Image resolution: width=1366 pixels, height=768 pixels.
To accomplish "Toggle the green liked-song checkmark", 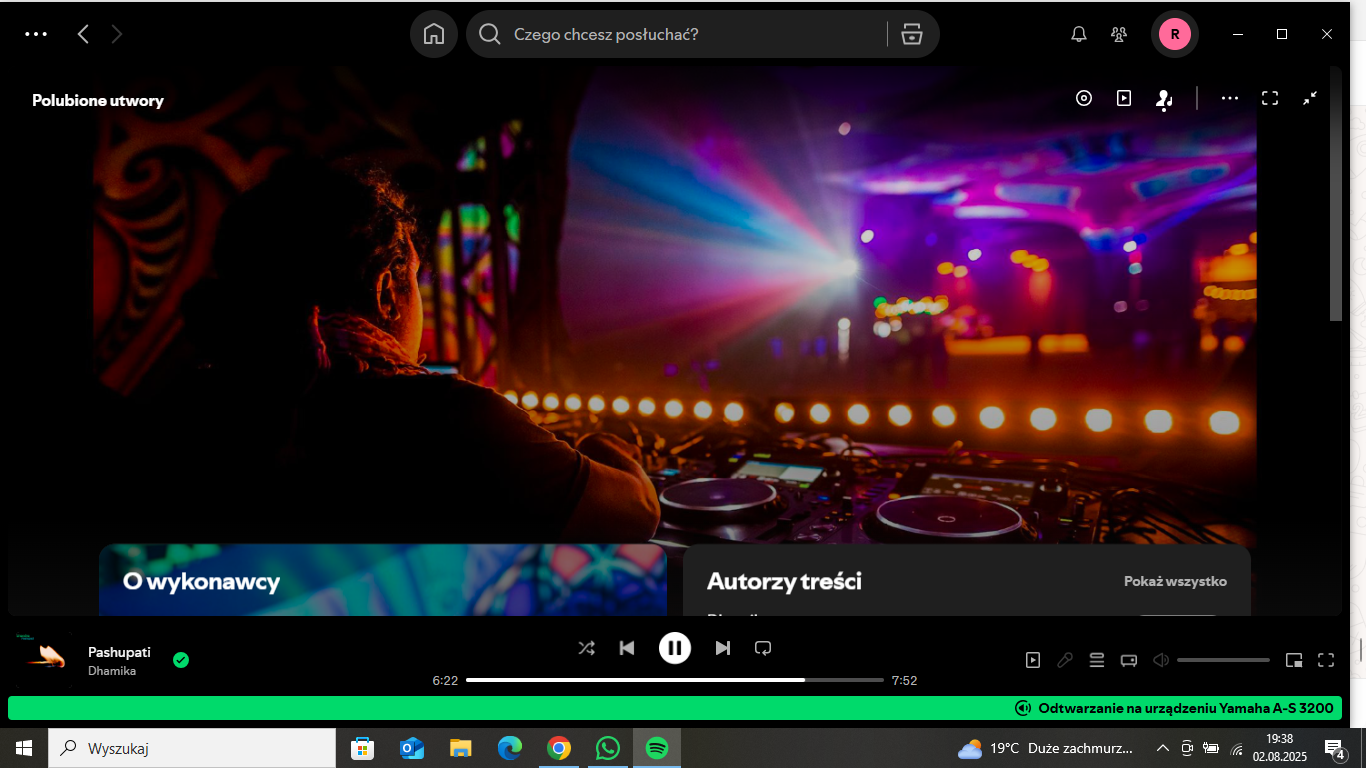I will pos(181,660).
